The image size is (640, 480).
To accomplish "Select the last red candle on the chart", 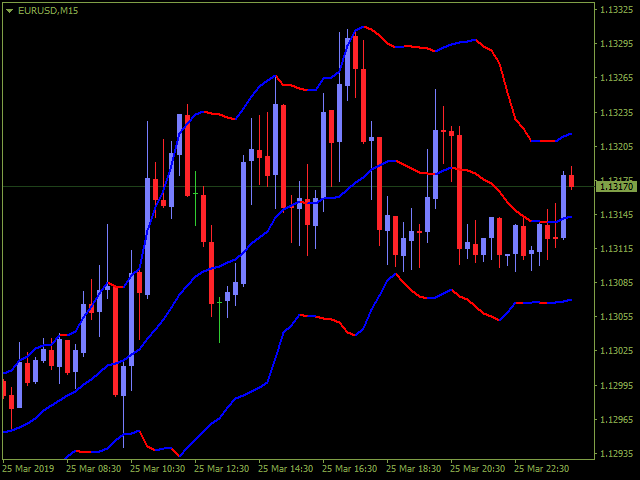I will tap(571, 181).
